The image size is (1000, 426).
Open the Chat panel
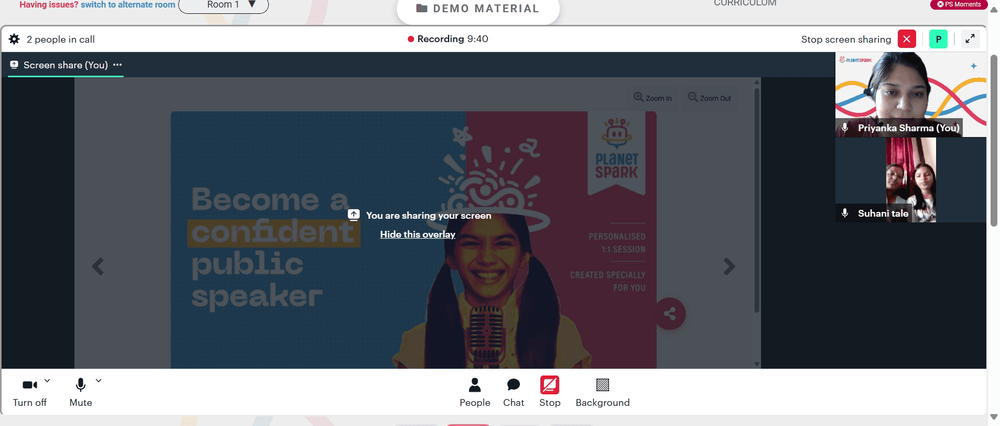click(x=513, y=392)
